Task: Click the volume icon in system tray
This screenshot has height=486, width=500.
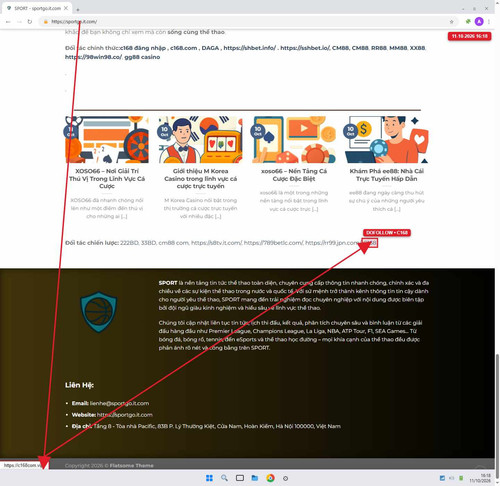Action: point(452,478)
